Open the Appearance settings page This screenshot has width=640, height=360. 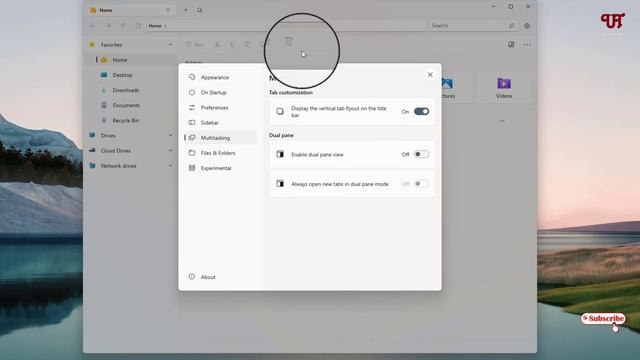coord(220,77)
